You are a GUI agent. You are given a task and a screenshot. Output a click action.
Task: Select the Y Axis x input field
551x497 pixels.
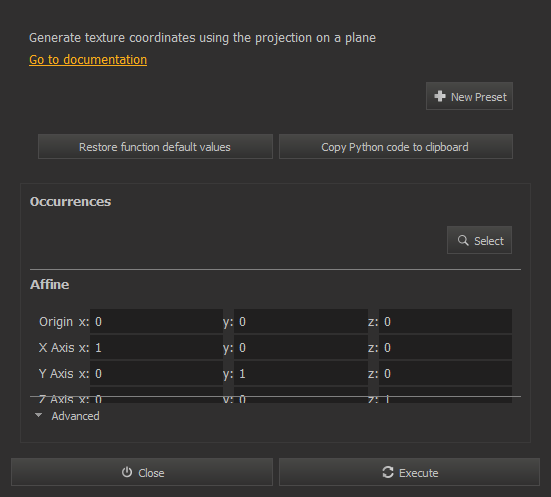pos(156,373)
